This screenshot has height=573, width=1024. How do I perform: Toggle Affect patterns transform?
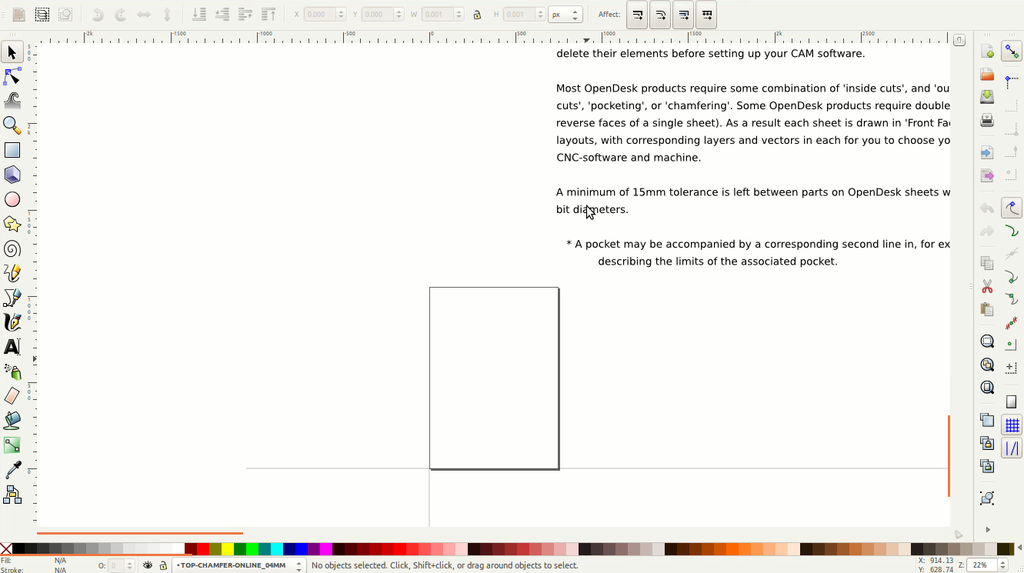(706, 14)
